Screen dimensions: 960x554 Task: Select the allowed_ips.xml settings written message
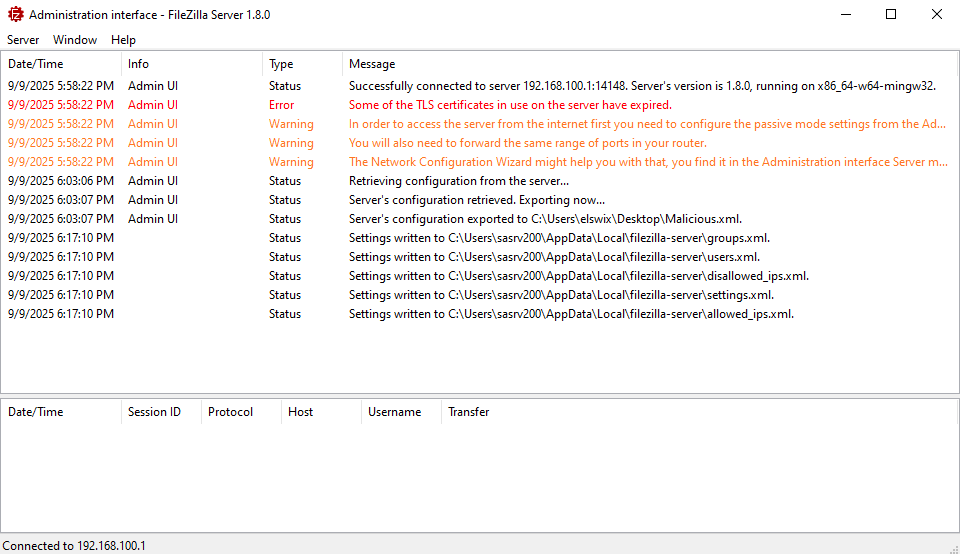[x=571, y=313]
